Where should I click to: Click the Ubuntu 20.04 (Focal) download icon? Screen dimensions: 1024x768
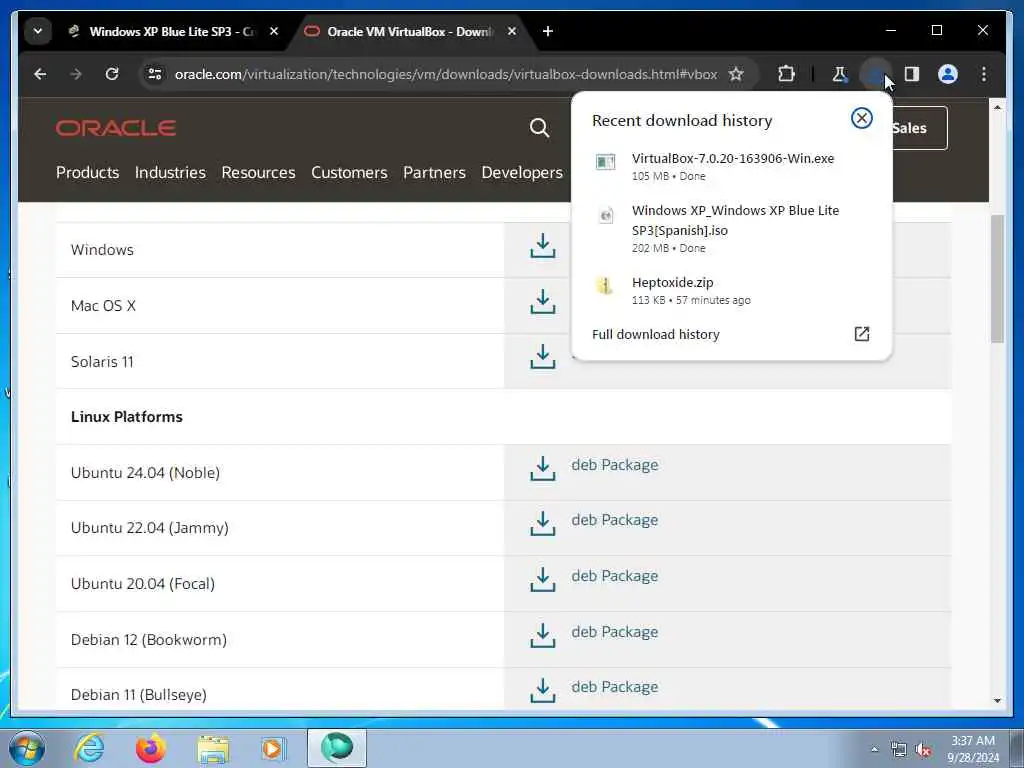pyautogui.click(x=543, y=580)
